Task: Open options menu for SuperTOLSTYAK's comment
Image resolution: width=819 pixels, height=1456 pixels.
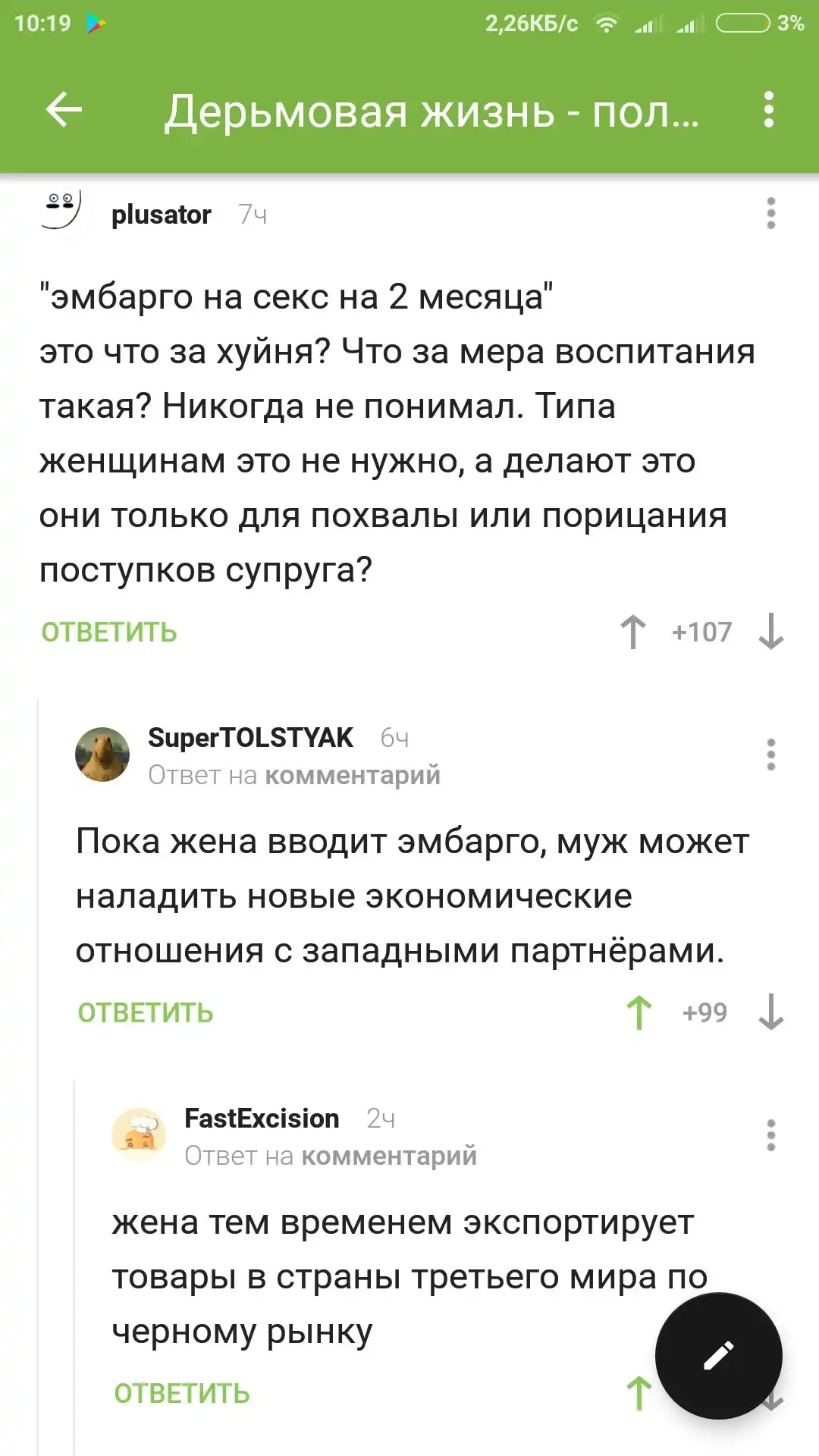Action: [770, 755]
